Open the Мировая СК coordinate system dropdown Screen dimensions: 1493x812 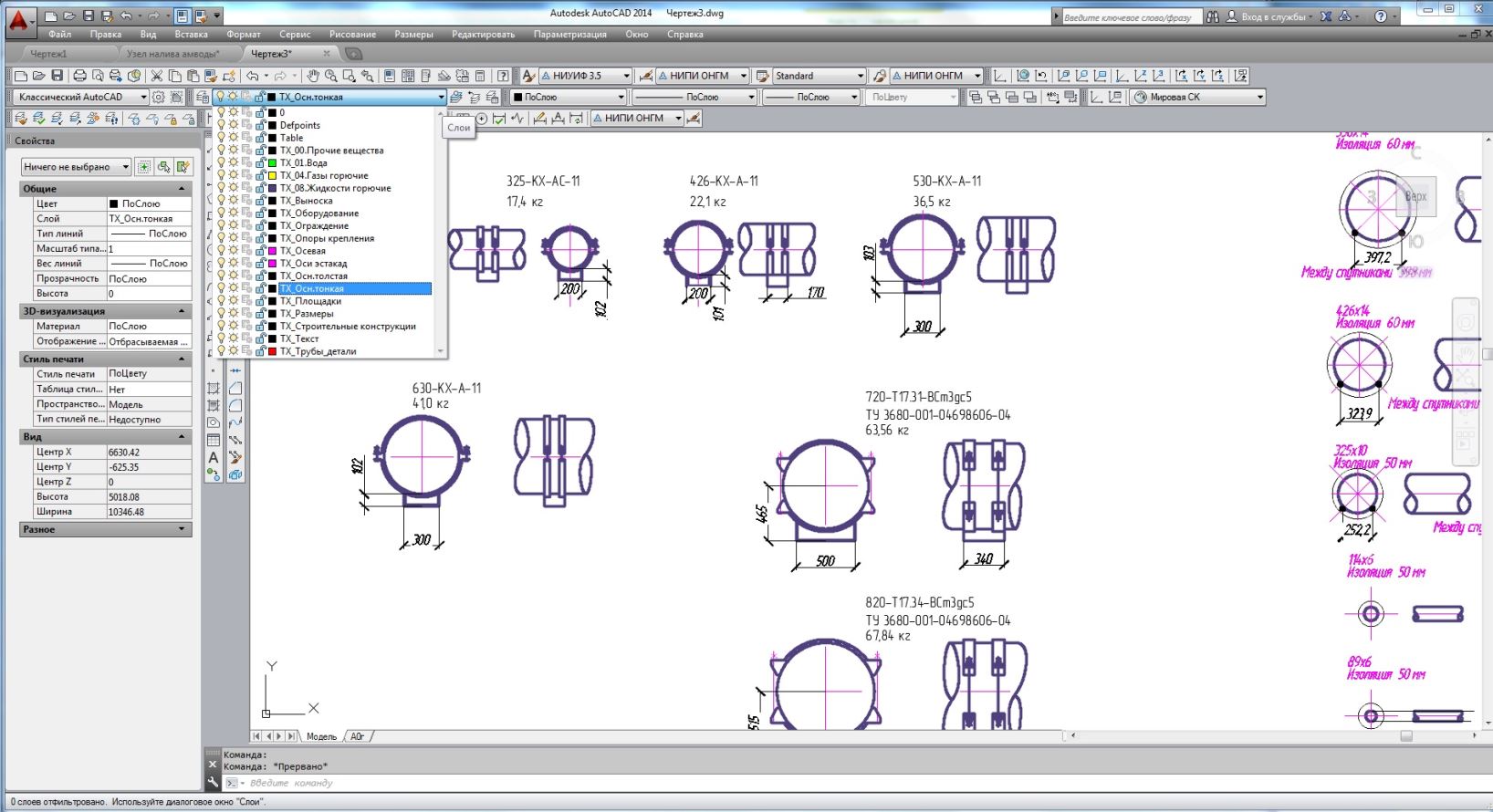click(x=1198, y=97)
